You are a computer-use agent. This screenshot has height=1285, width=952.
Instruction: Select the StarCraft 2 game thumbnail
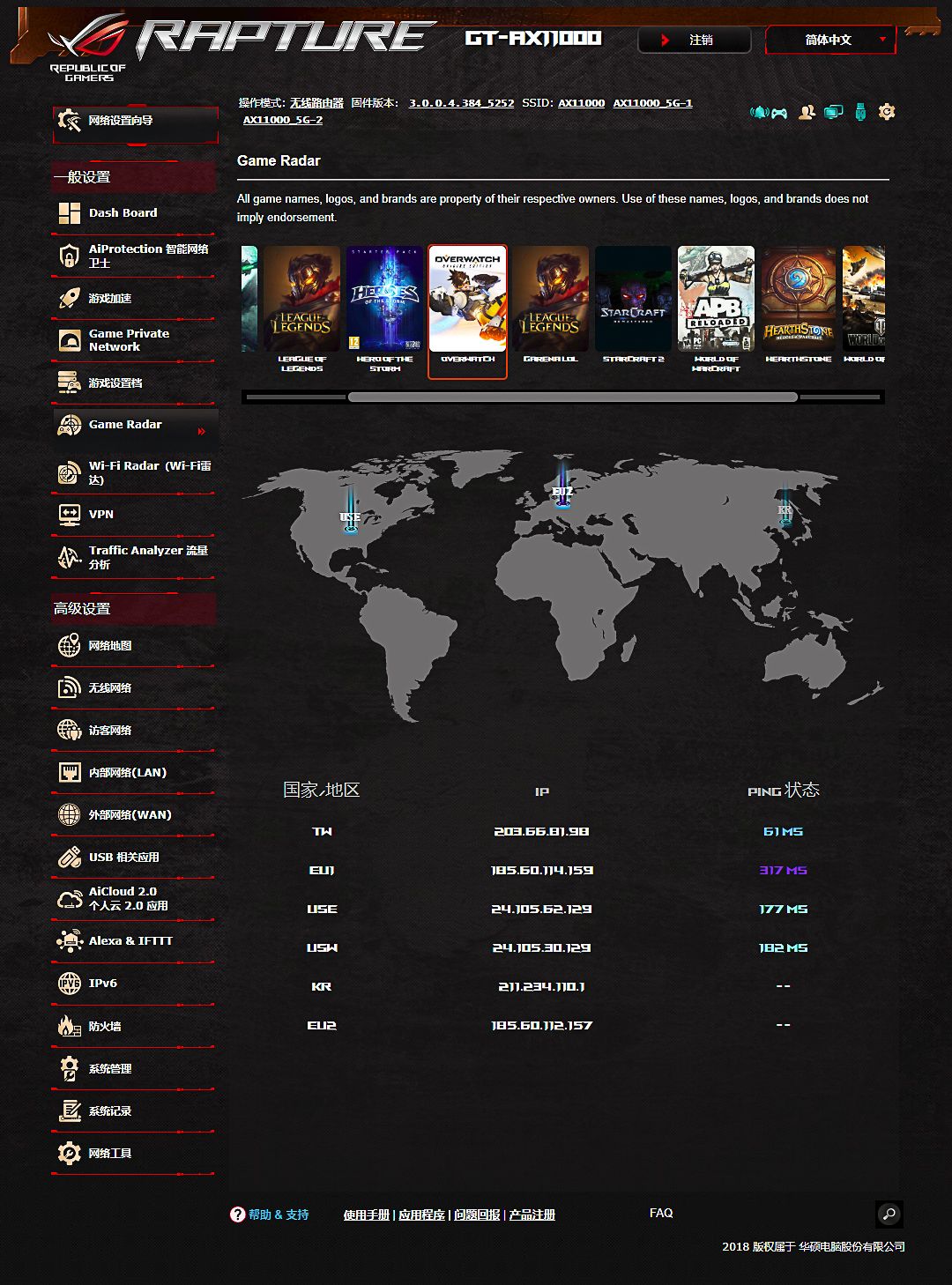click(633, 304)
